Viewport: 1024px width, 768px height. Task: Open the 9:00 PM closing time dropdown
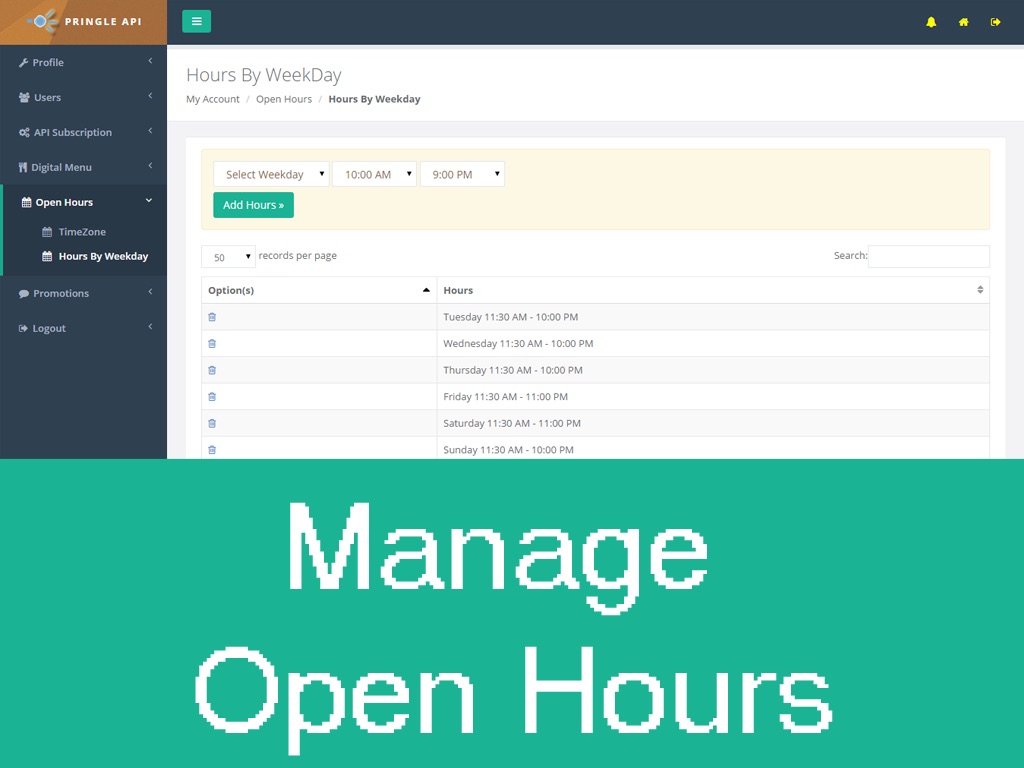click(x=462, y=174)
